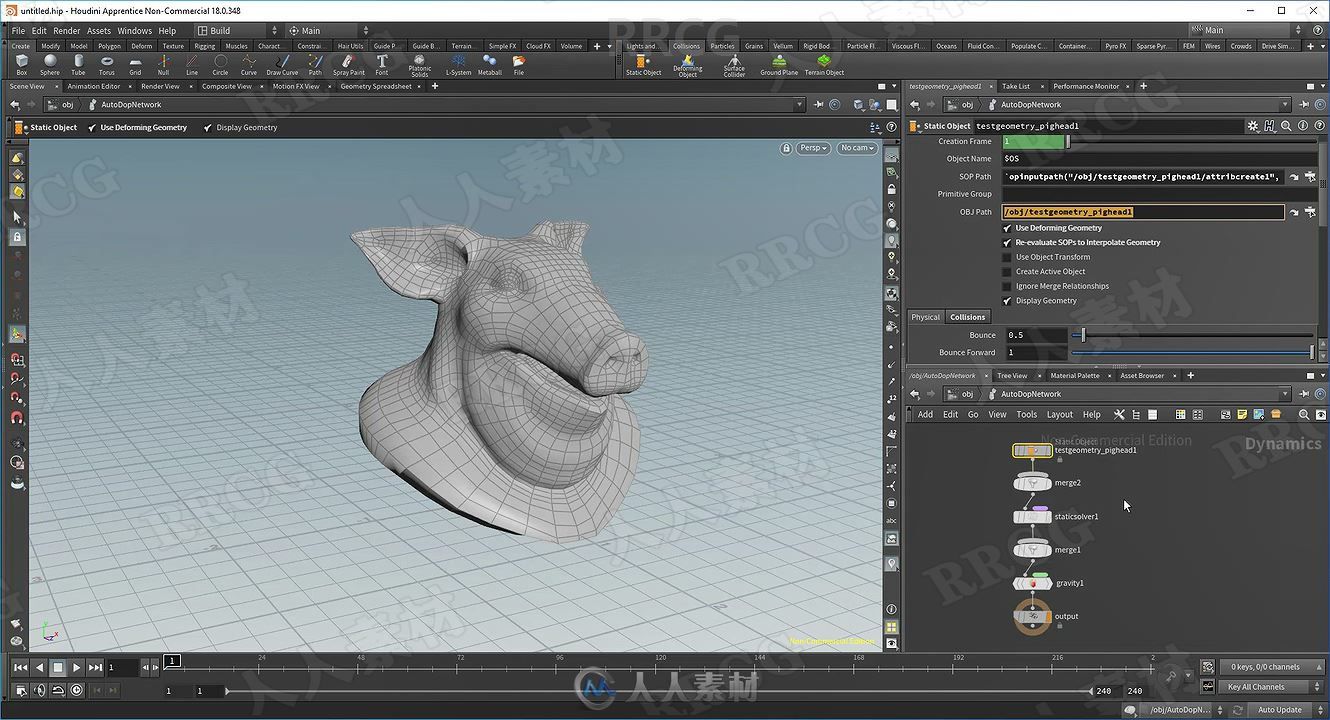Viewport: 1330px width, 720px height.
Task: Open the network editor Tools menu
Action: pyautogui.click(x=1026, y=414)
